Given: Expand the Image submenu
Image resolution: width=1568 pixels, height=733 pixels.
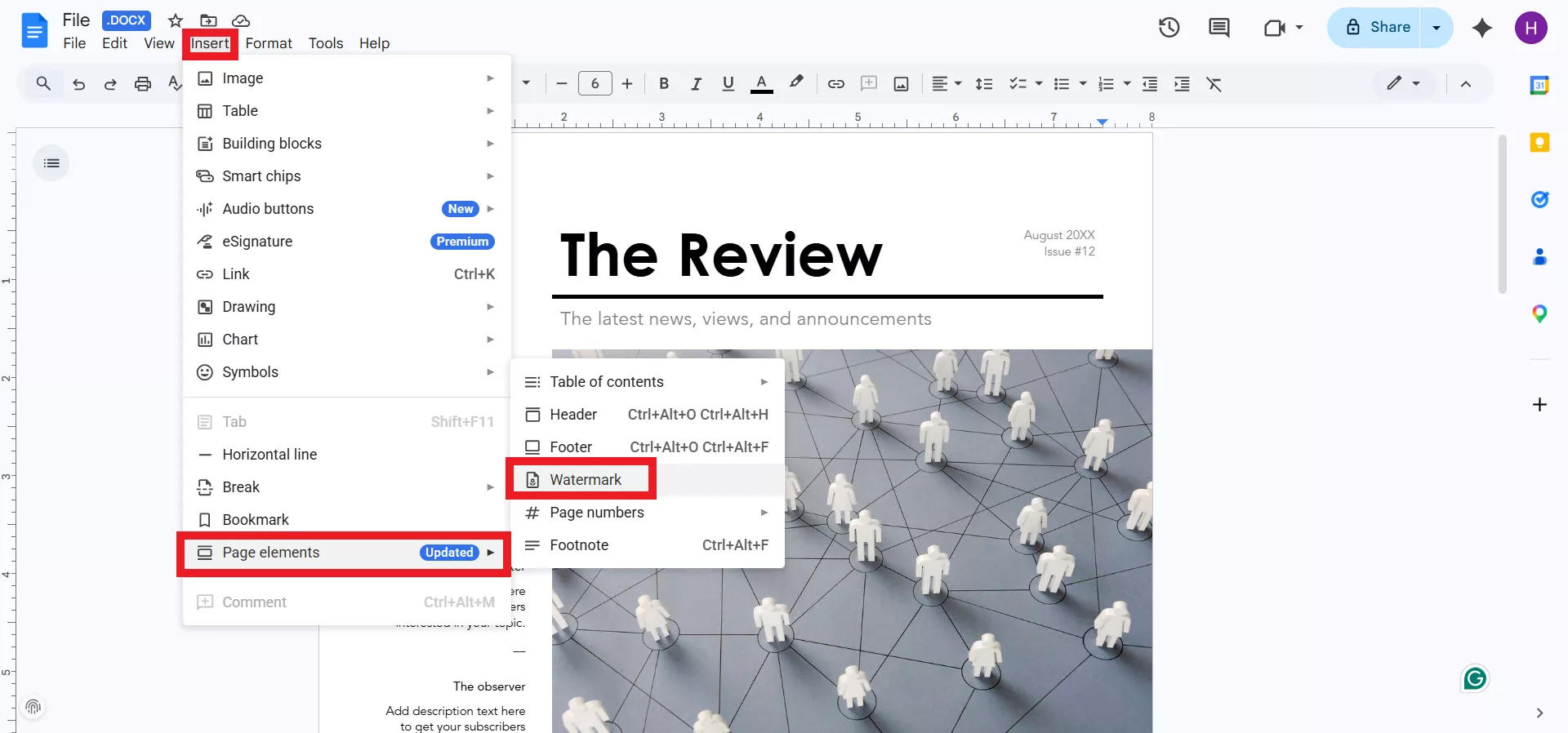Looking at the screenshot, I should point(347,78).
